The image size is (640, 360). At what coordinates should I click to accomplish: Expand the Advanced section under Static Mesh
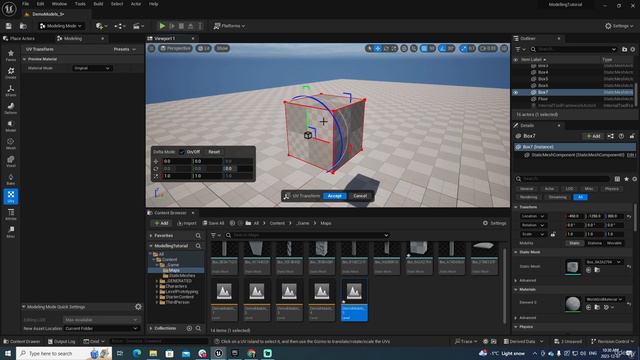pyautogui.click(x=516, y=280)
